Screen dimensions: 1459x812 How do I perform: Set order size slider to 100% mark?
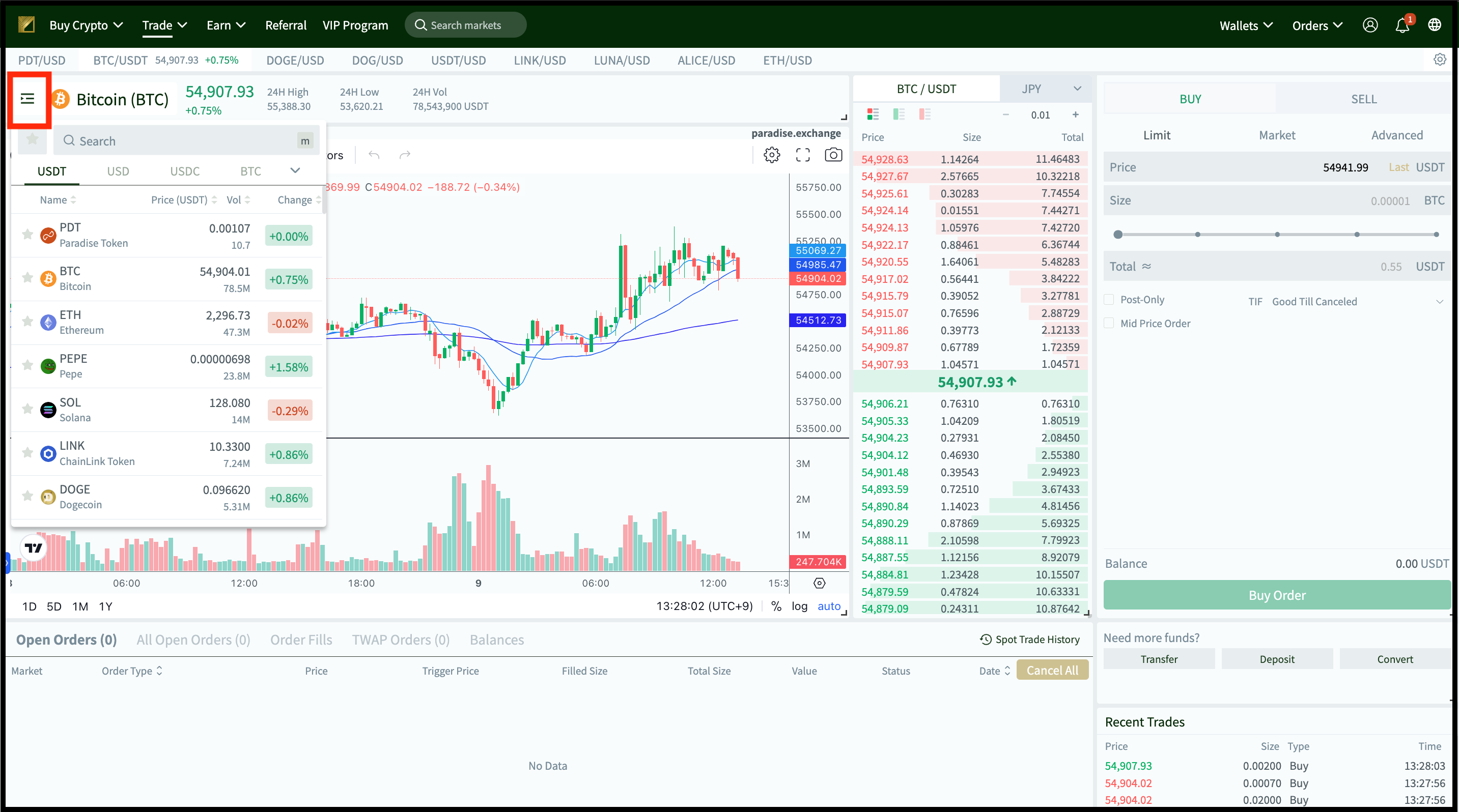tap(1436, 234)
